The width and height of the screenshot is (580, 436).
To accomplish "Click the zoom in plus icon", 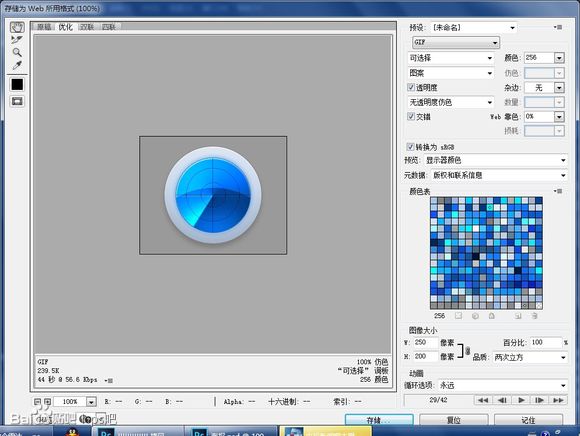I will click(x=47, y=401).
